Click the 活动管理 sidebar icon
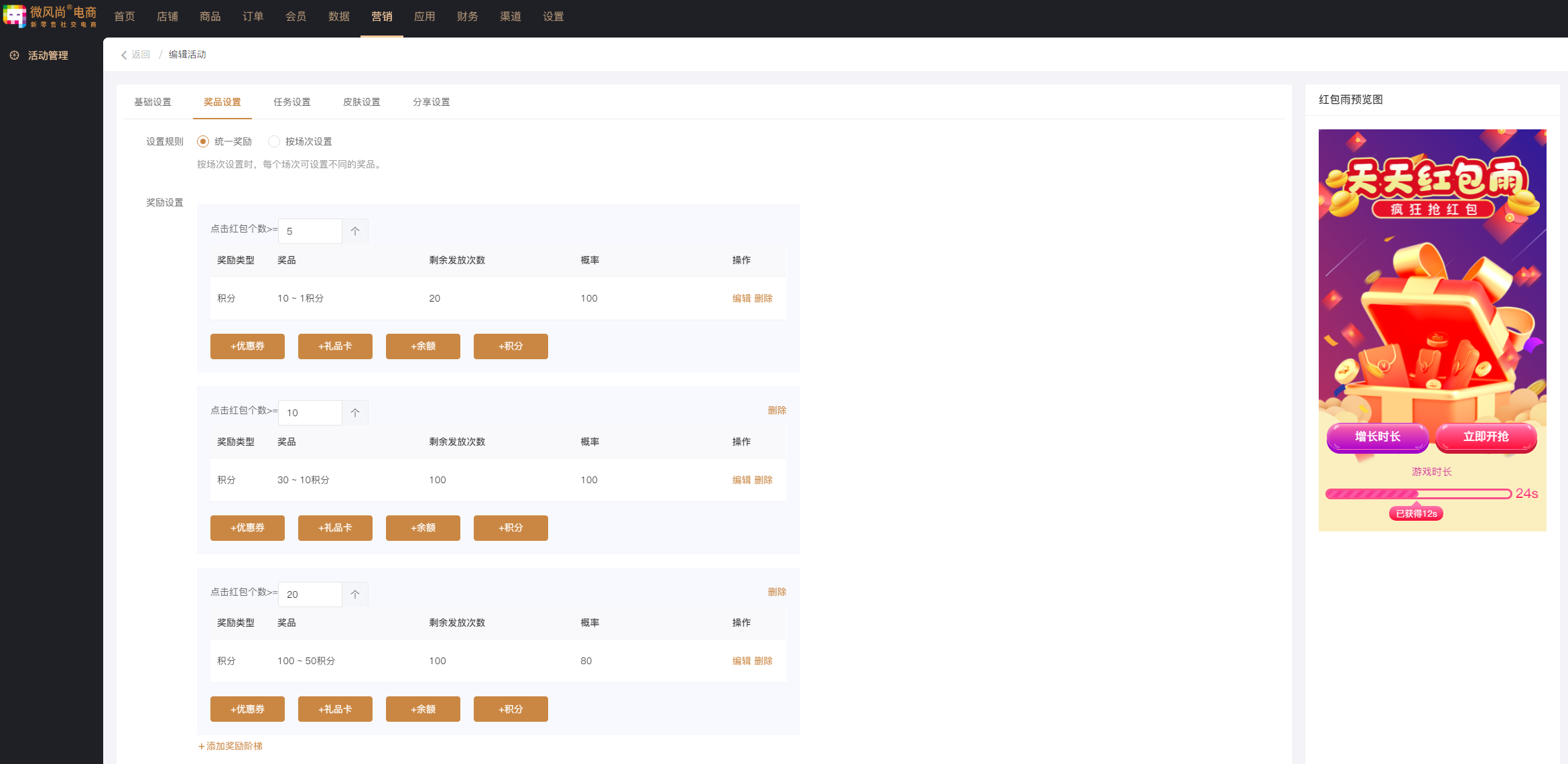Image resolution: width=1568 pixels, height=764 pixels. click(x=14, y=56)
